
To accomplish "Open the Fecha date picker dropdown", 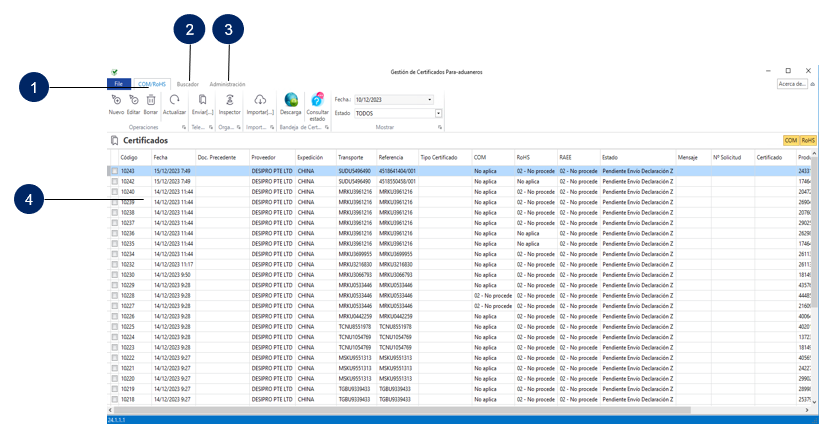I will point(429,100).
